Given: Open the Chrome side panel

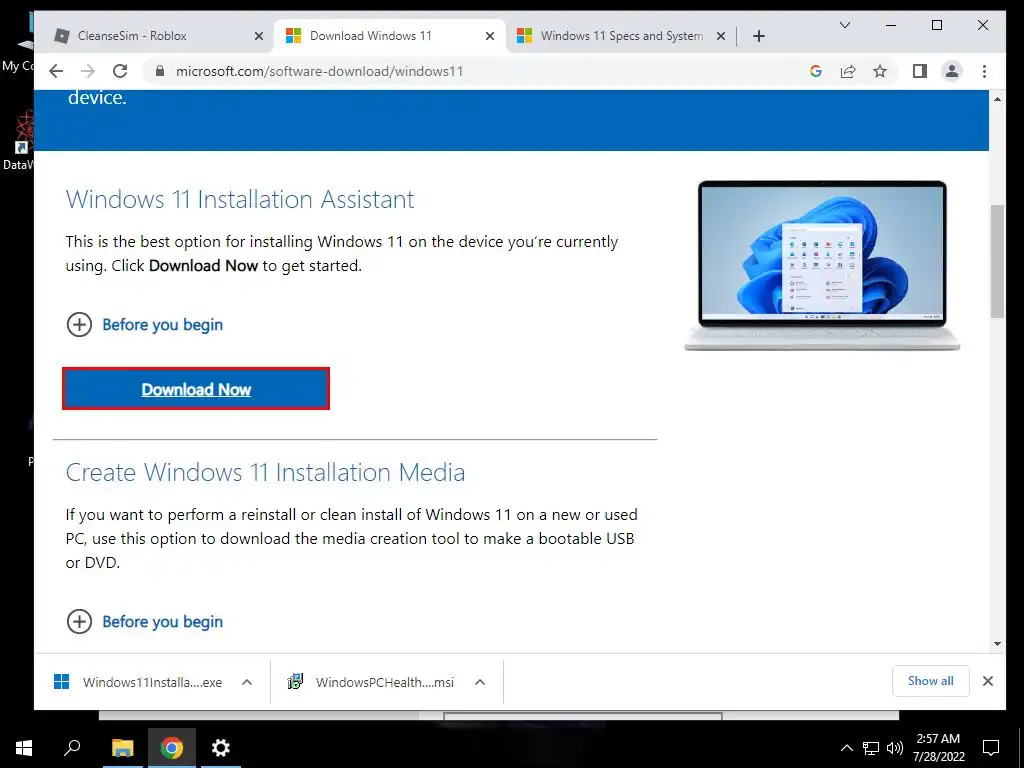Looking at the screenshot, I should [x=920, y=71].
